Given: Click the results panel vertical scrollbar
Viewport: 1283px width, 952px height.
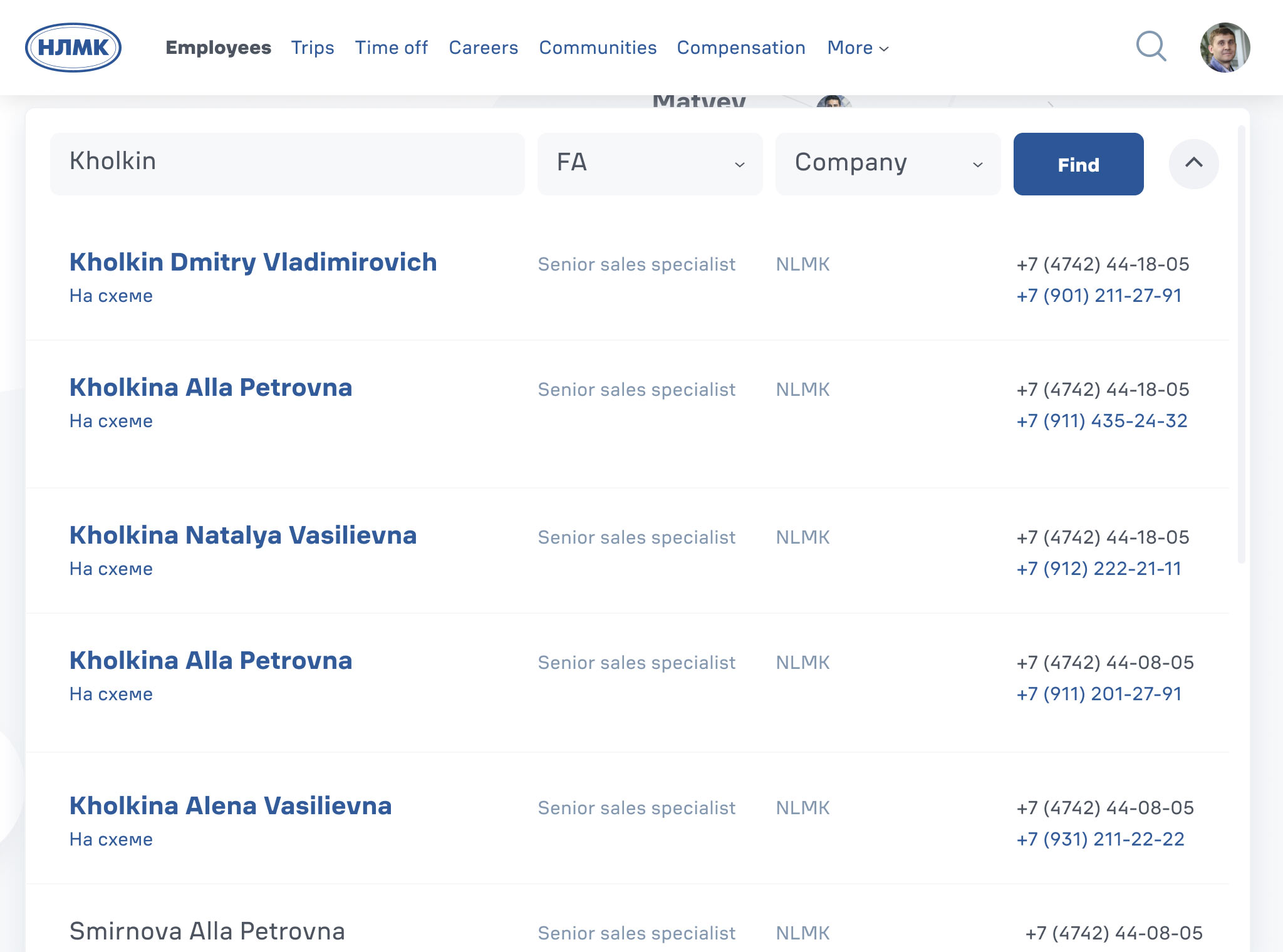Looking at the screenshot, I should point(1241,344).
